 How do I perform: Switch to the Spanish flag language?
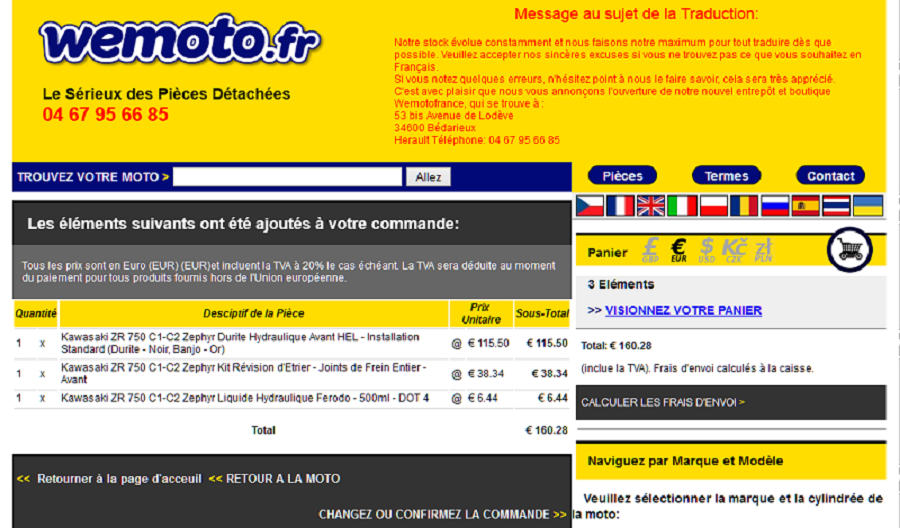806,205
